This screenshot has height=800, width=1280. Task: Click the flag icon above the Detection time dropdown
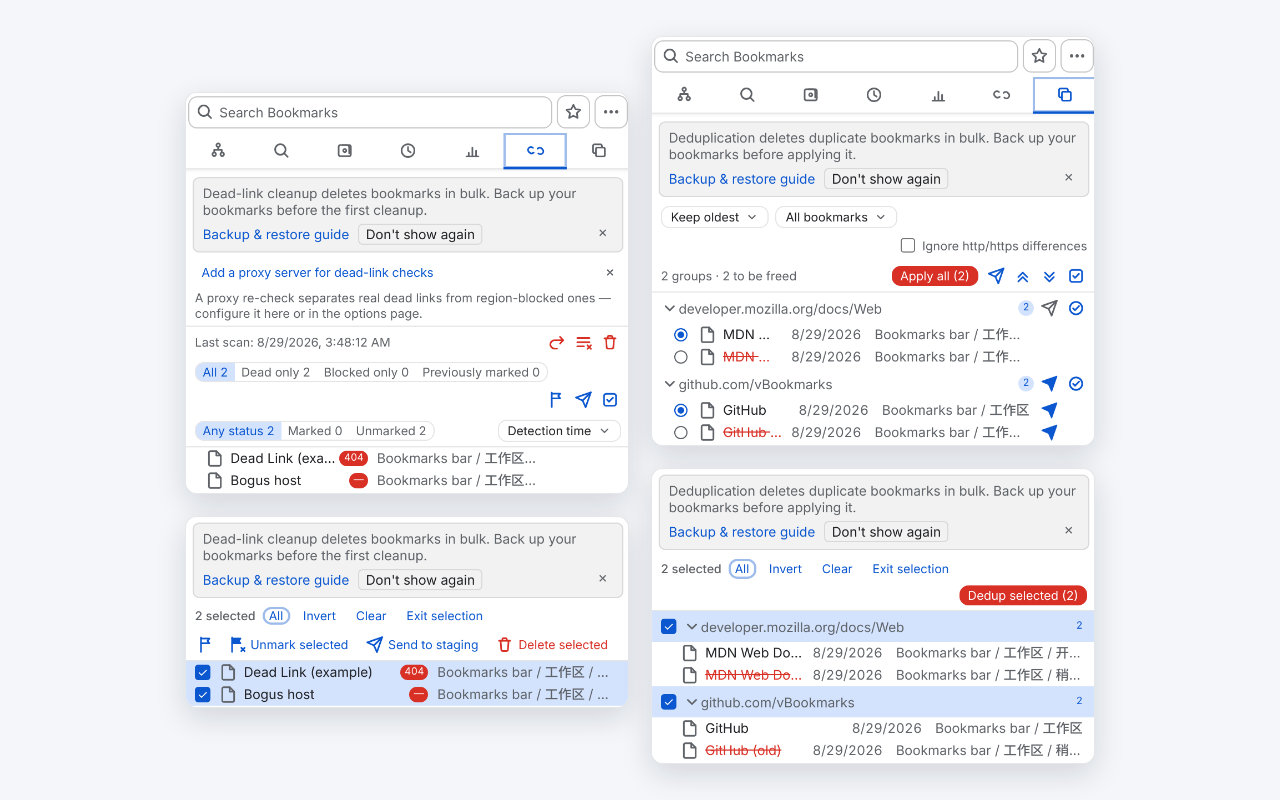coord(556,400)
